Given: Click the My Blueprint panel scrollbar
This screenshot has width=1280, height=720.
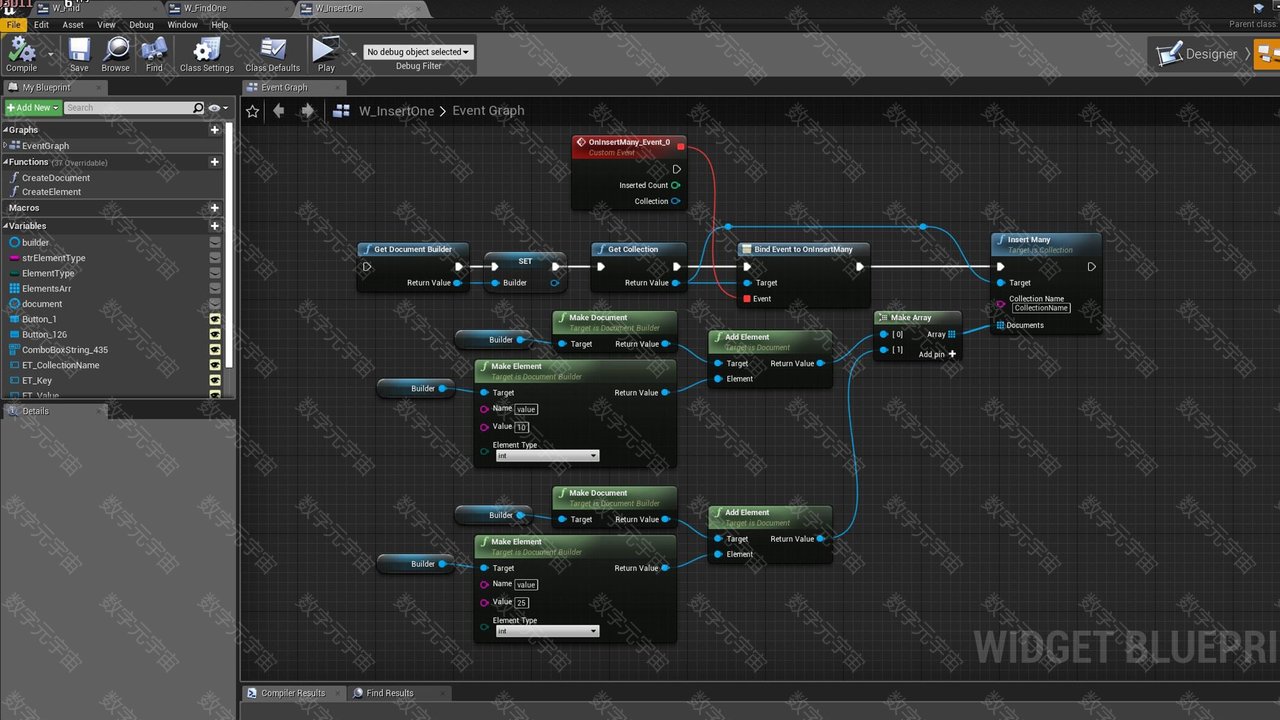Looking at the screenshot, I should coord(230,245).
